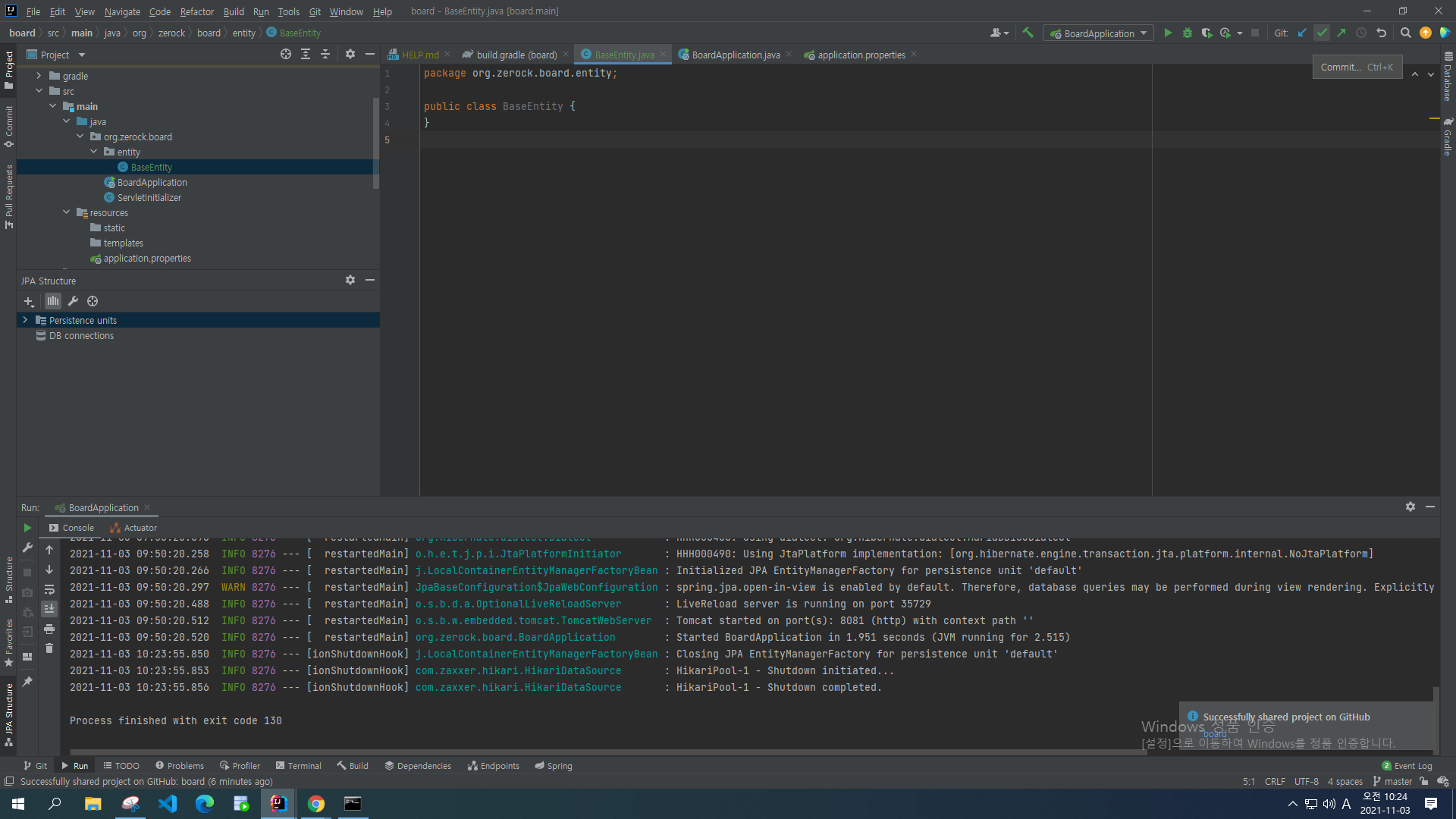Click the plus icon in JPA Structure
The height and width of the screenshot is (819, 1456).
pyautogui.click(x=29, y=302)
